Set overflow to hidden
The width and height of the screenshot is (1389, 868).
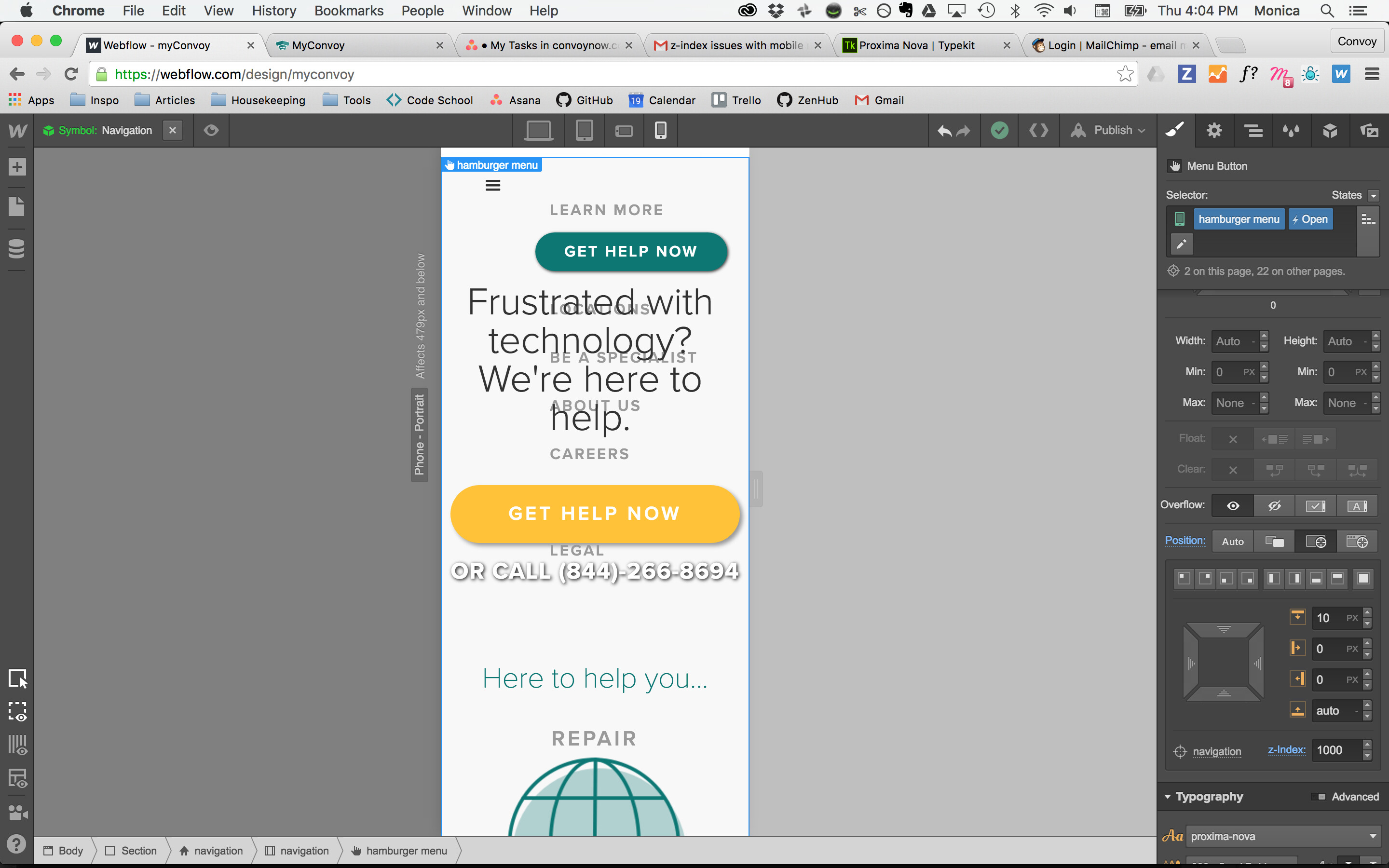1274,506
